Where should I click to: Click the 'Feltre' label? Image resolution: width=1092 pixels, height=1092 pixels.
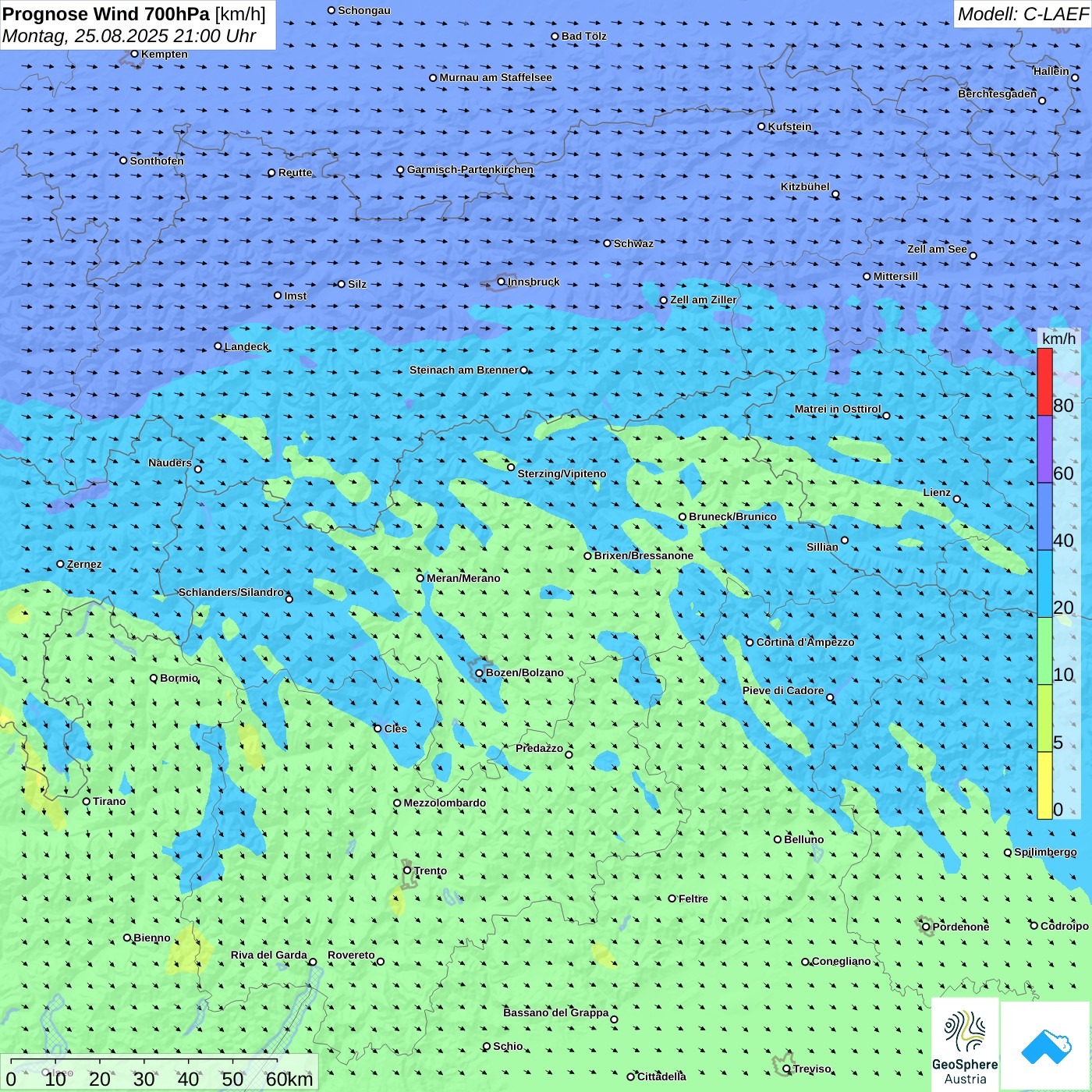coord(693,899)
